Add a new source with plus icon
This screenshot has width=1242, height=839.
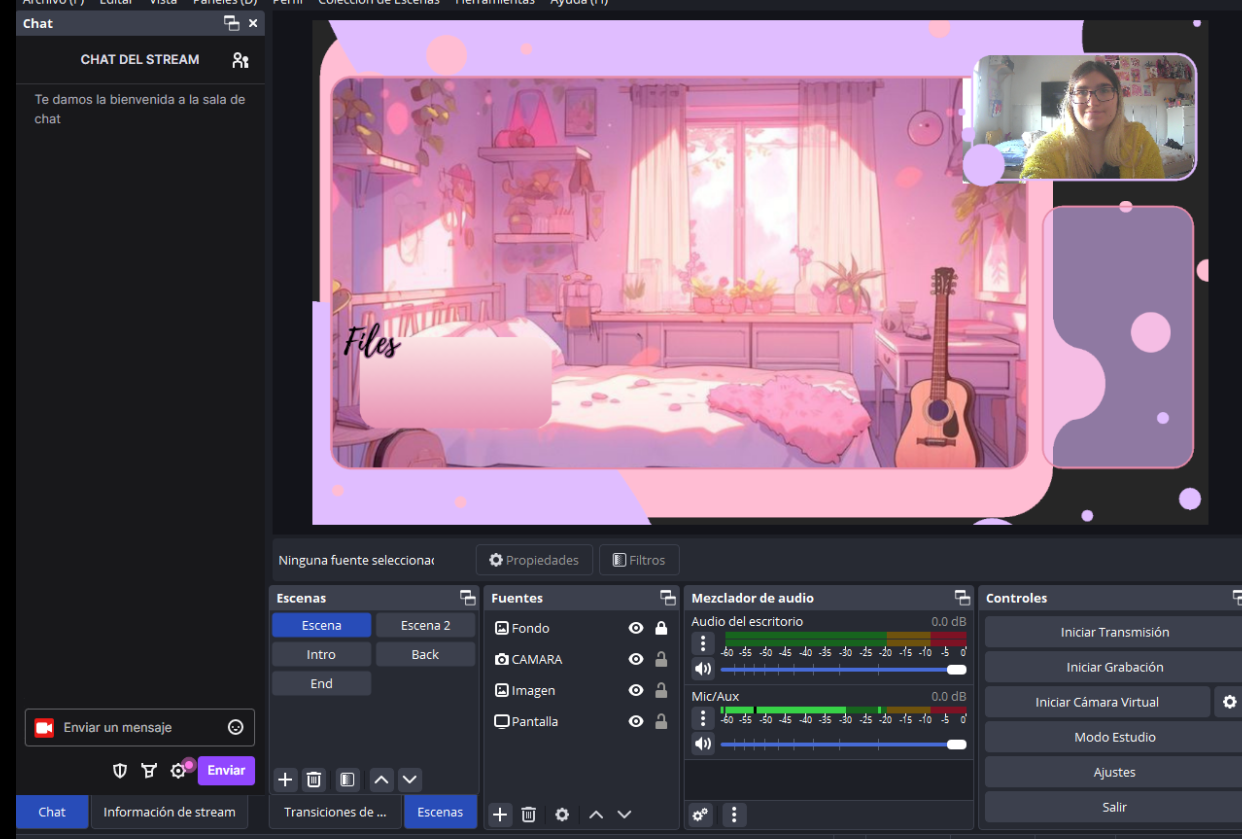tap(500, 815)
